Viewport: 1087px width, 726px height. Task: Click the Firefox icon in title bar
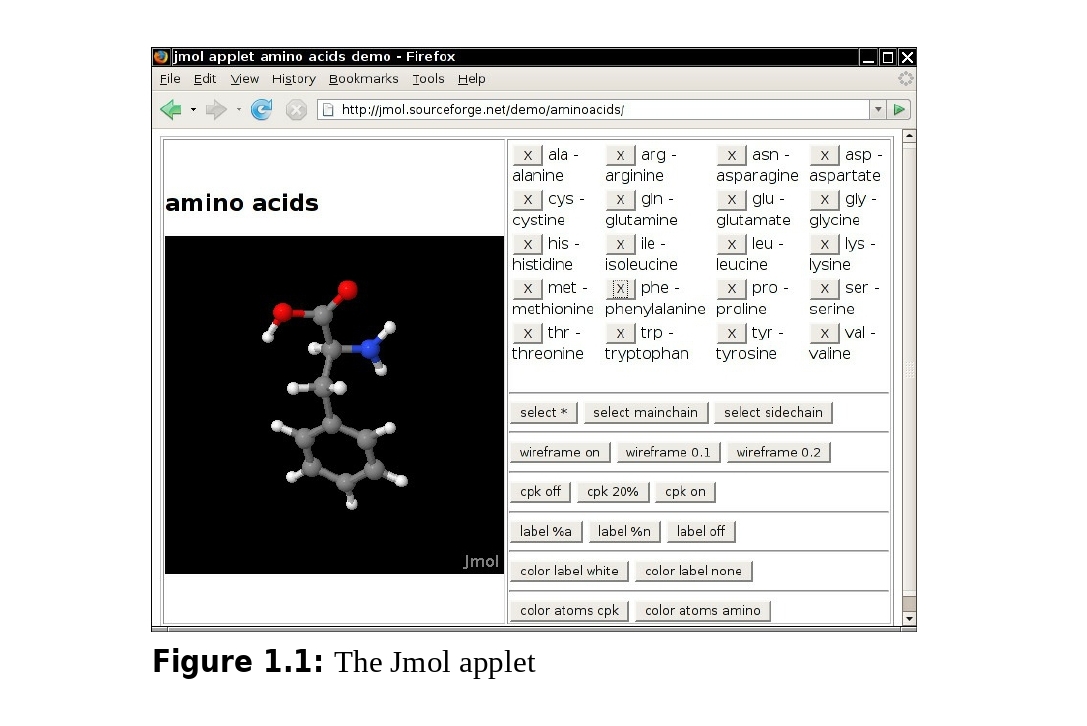[x=161, y=57]
